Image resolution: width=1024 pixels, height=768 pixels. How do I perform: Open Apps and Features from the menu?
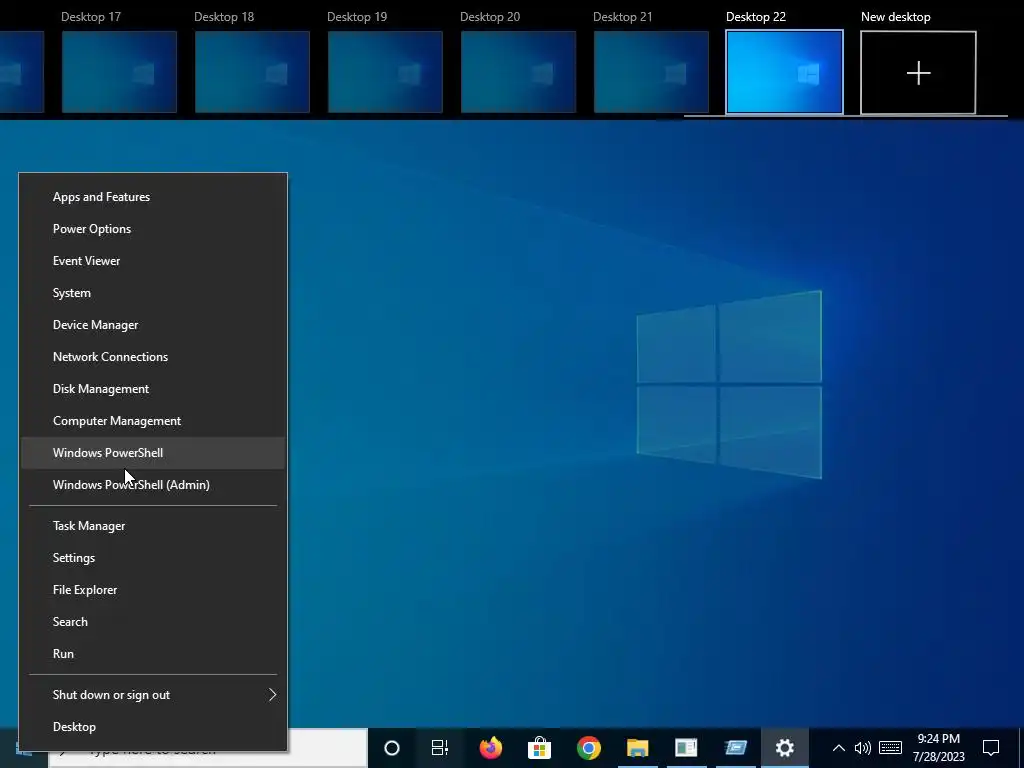(x=153, y=197)
